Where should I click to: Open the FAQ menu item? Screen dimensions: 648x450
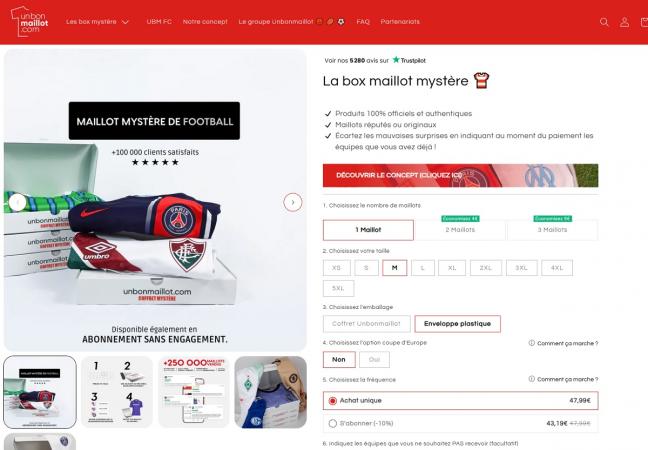(363, 22)
